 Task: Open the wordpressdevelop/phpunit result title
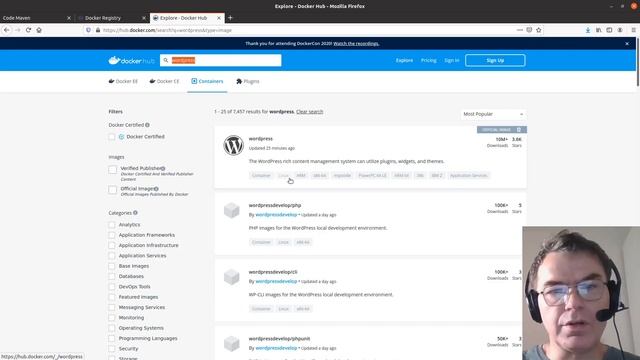pyautogui.click(x=280, y=339)
